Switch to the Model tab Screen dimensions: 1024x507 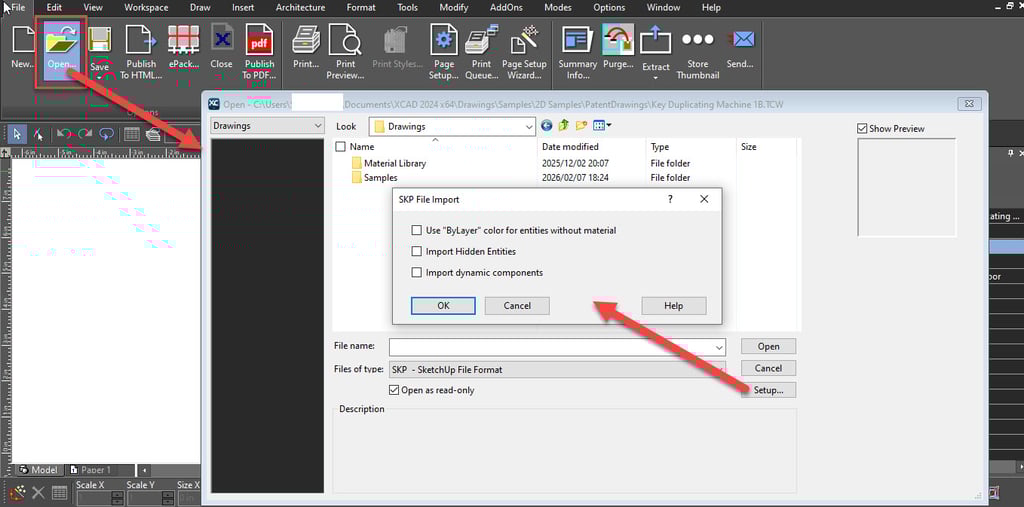point(39,470)
